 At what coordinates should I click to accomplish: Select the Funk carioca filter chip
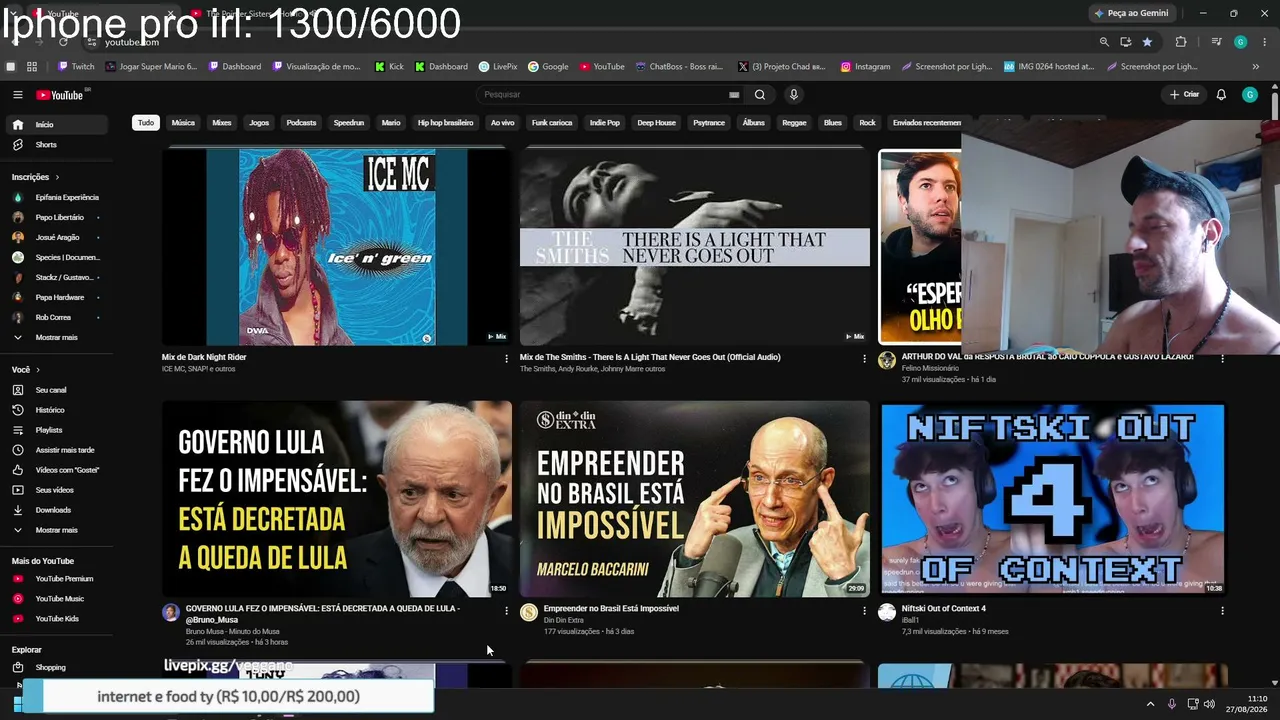click(552, 123)
